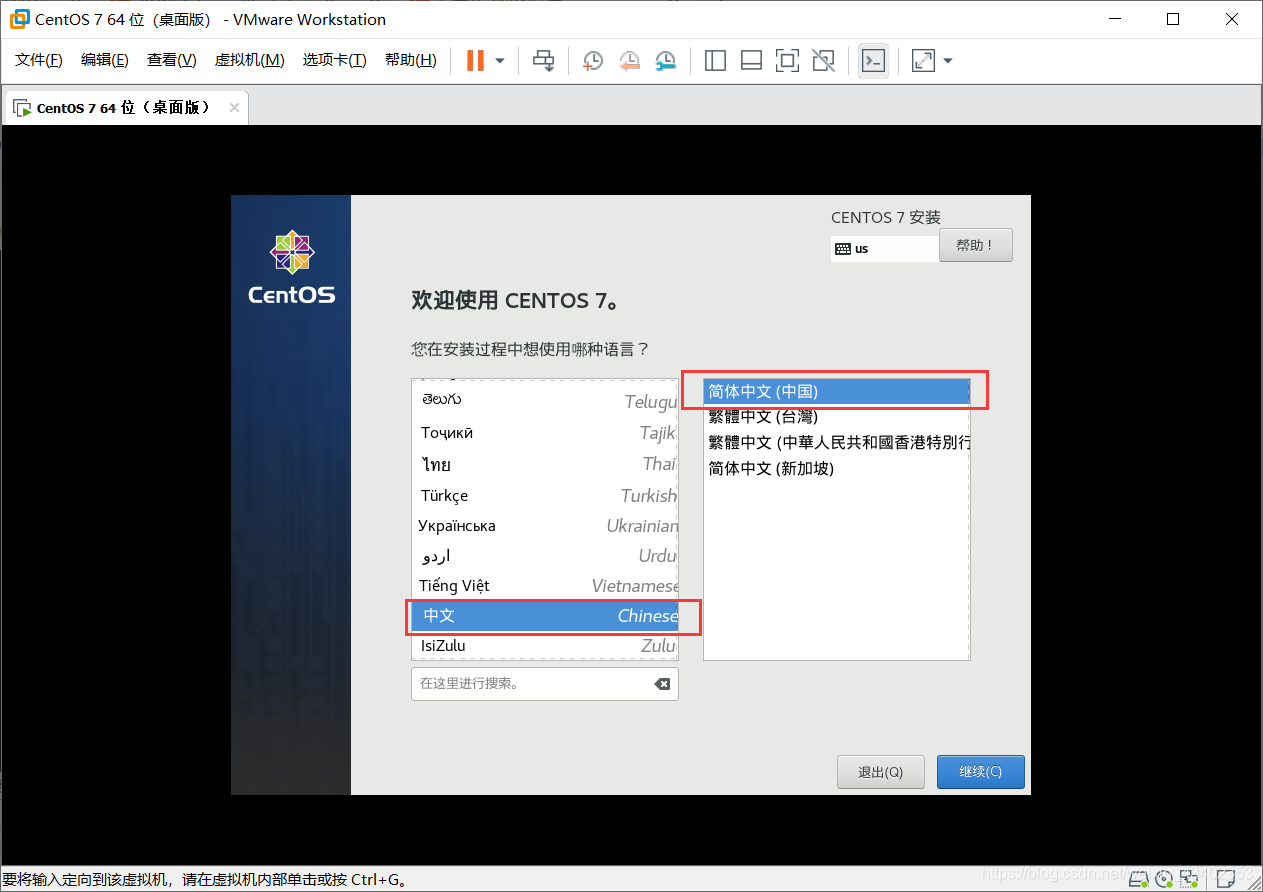Maximize the VMware Workstation window
Viewport: 1263px width, 892px height.
point(1173,19)
